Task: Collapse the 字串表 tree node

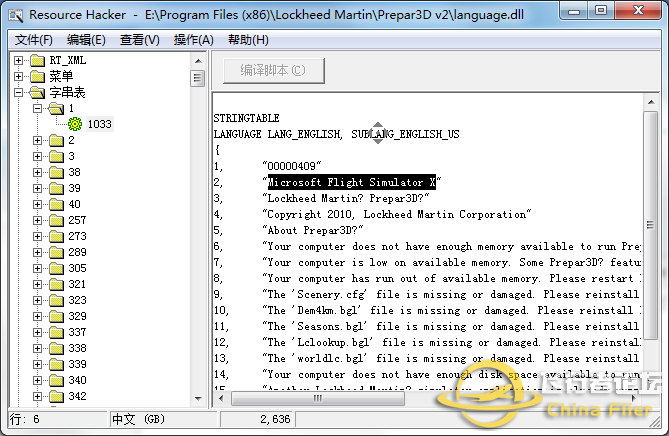Action: [x=18, y=93]
